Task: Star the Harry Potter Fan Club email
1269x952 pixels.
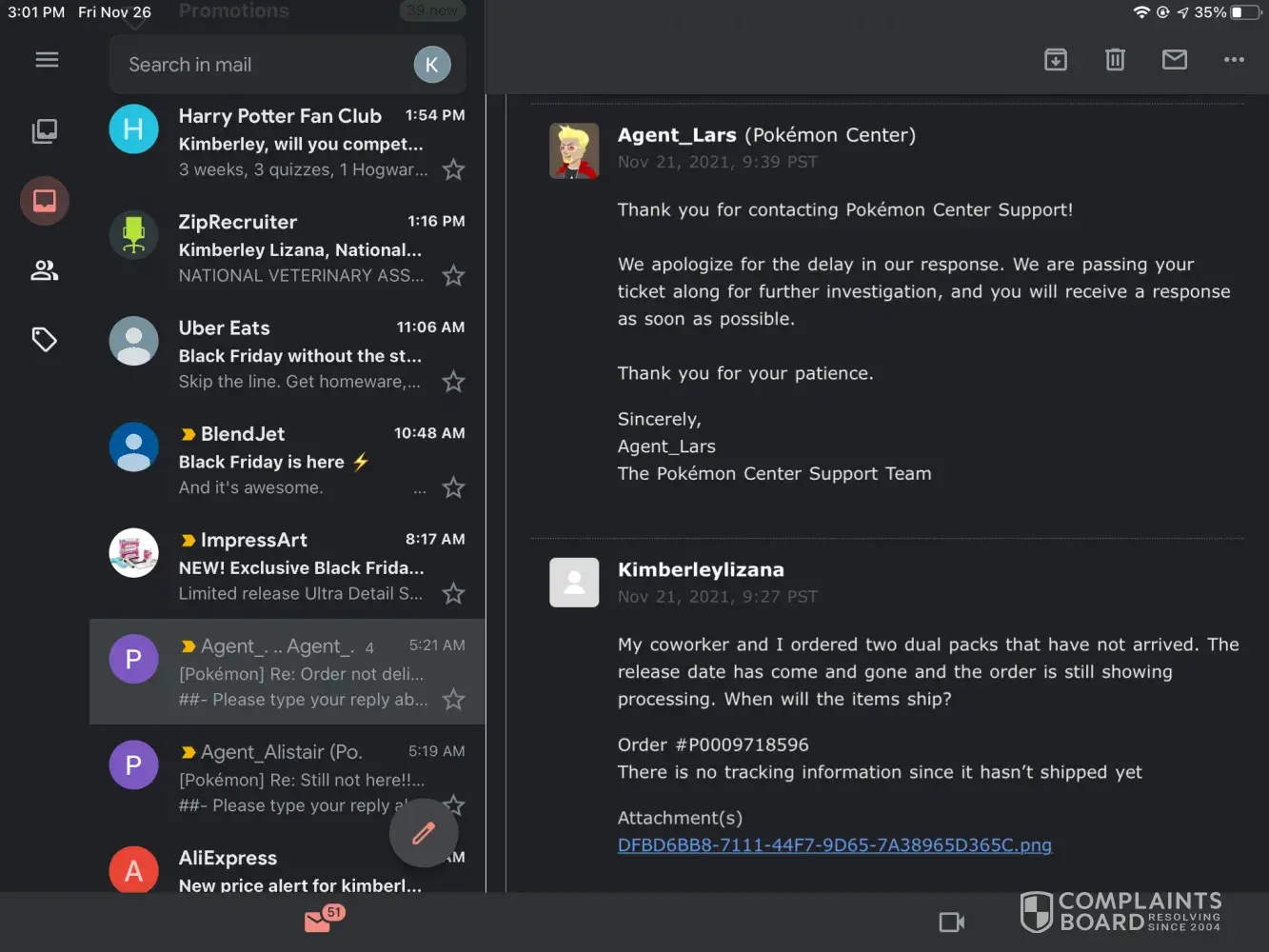Action: [x=453, y=170]
